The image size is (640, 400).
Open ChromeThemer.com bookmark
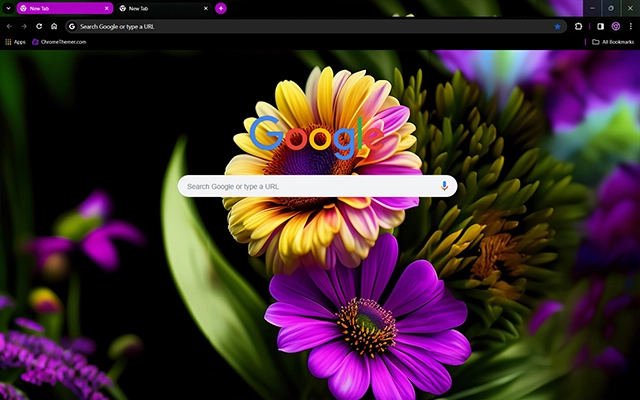59,42
